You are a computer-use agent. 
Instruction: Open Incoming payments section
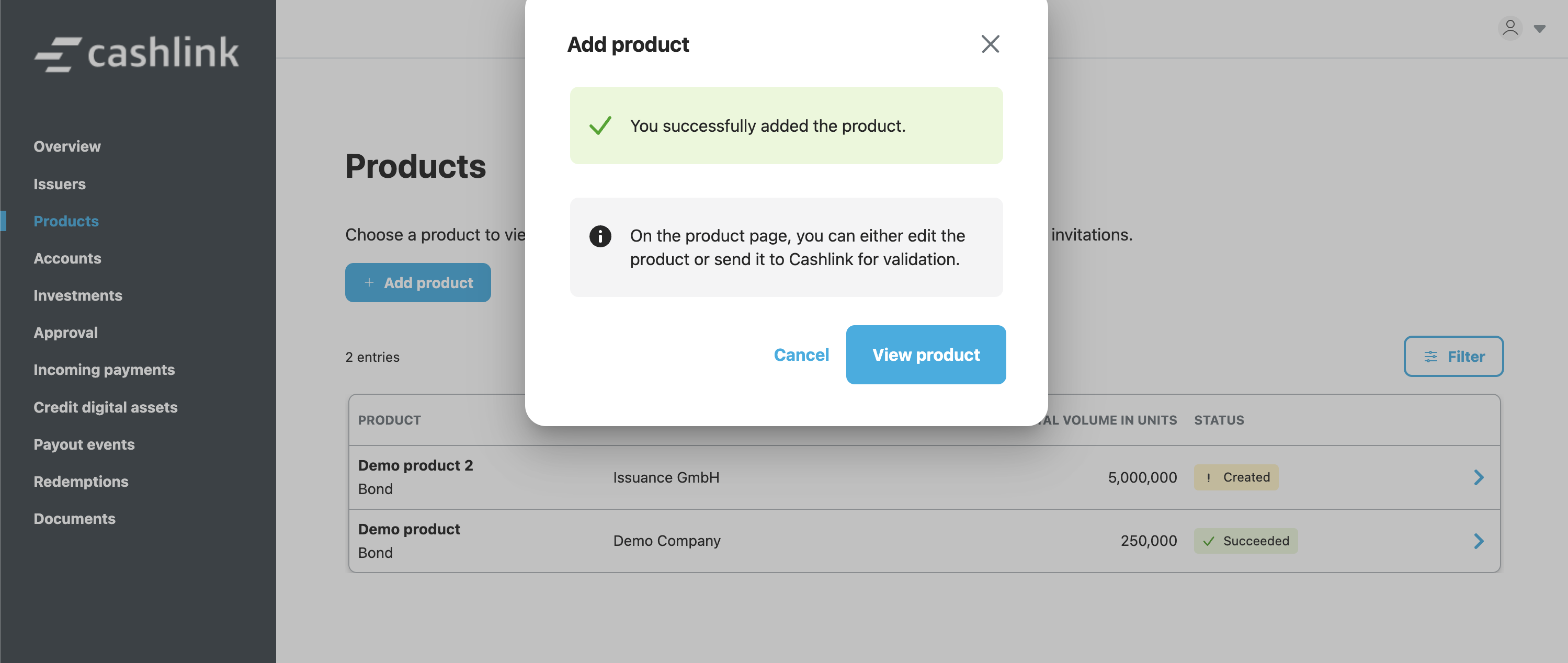[x=104, y=370]
